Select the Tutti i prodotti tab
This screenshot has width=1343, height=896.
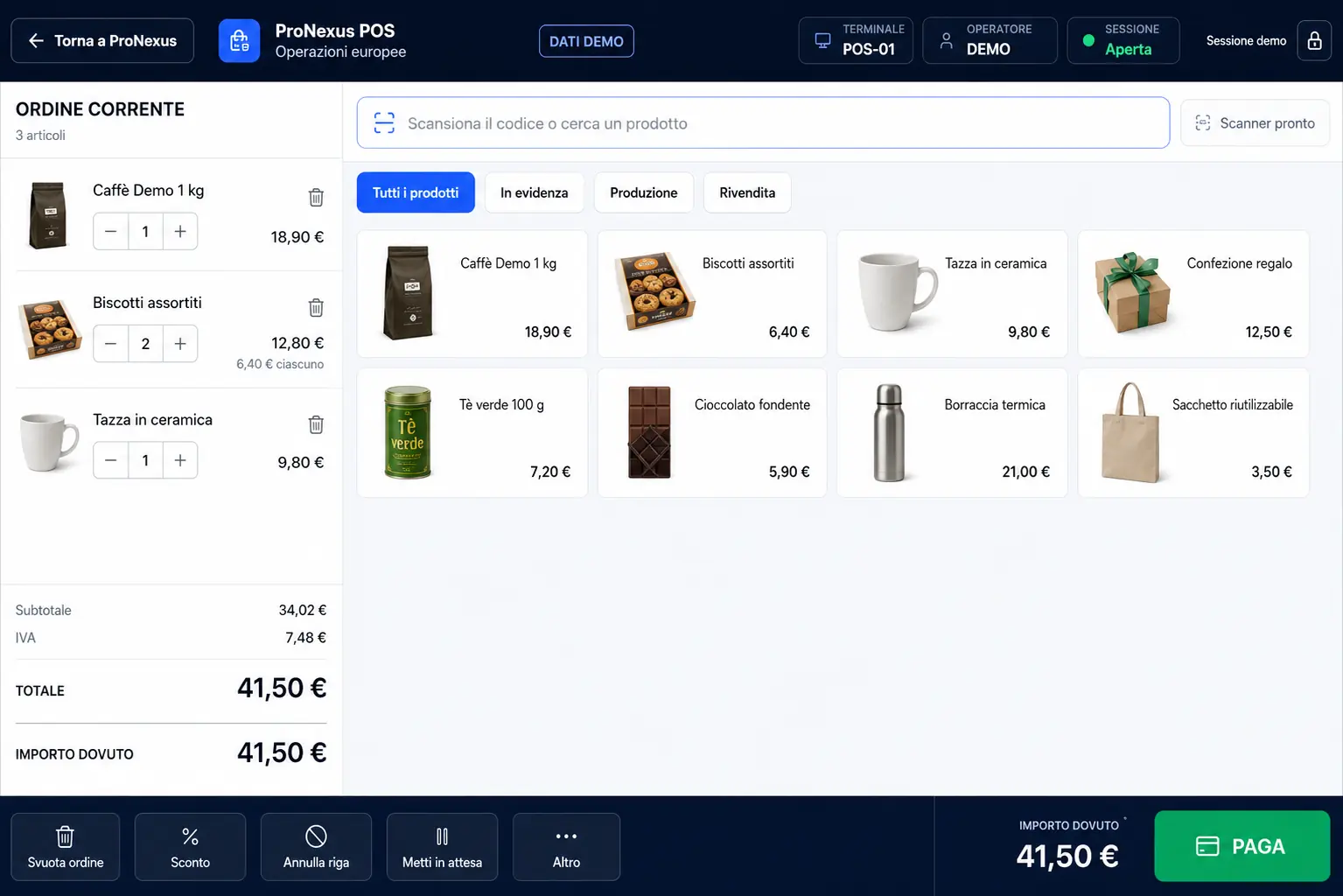click(416, 192)
